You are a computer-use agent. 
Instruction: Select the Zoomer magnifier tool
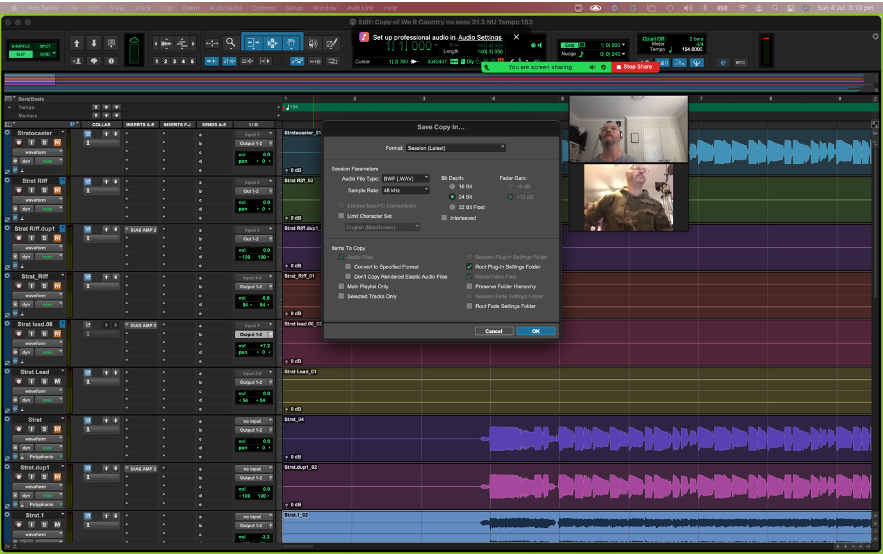pos(230,43)
